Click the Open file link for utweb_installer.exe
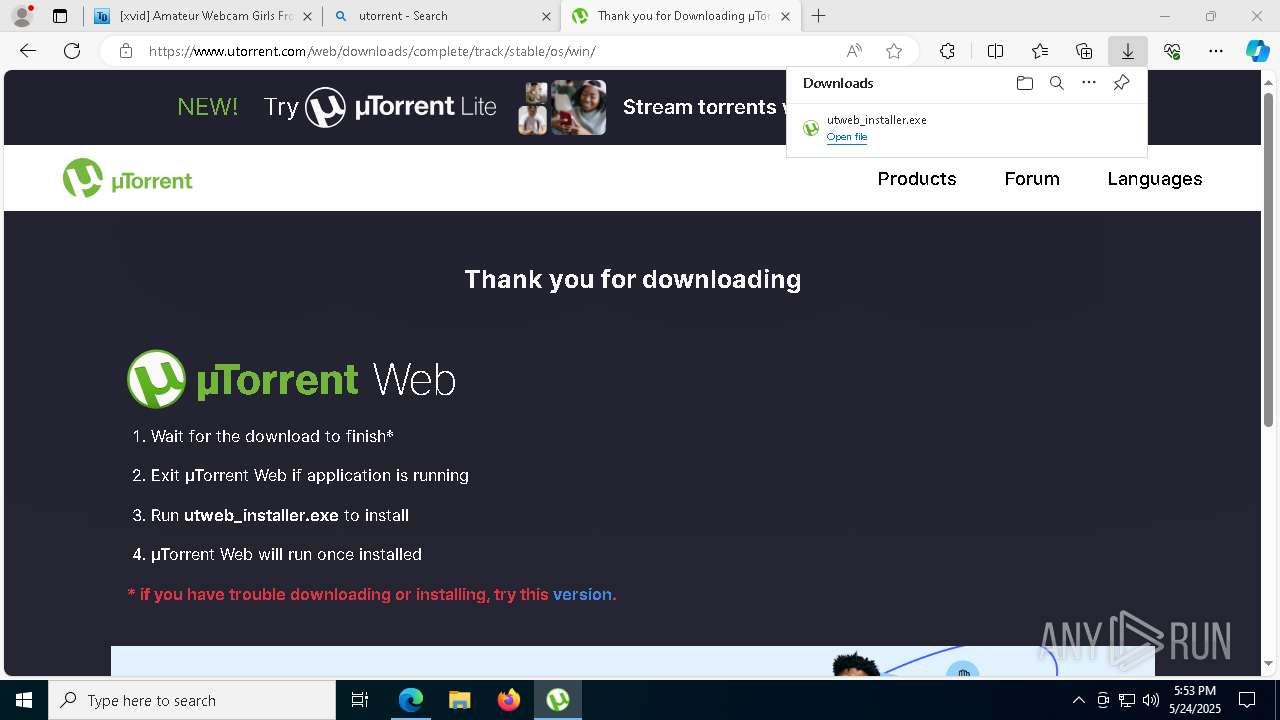This screenshot has height=720, width=1280. pyautogui.click(x=847, y=137)
